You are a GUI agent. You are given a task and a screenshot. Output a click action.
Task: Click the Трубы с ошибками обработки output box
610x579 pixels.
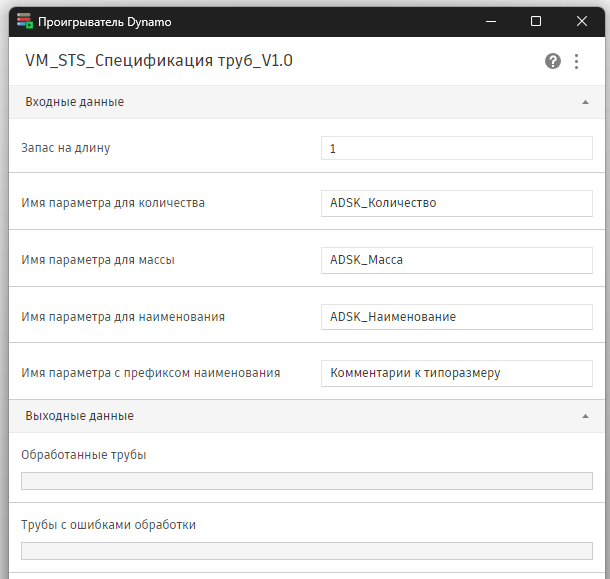point(307,551)
